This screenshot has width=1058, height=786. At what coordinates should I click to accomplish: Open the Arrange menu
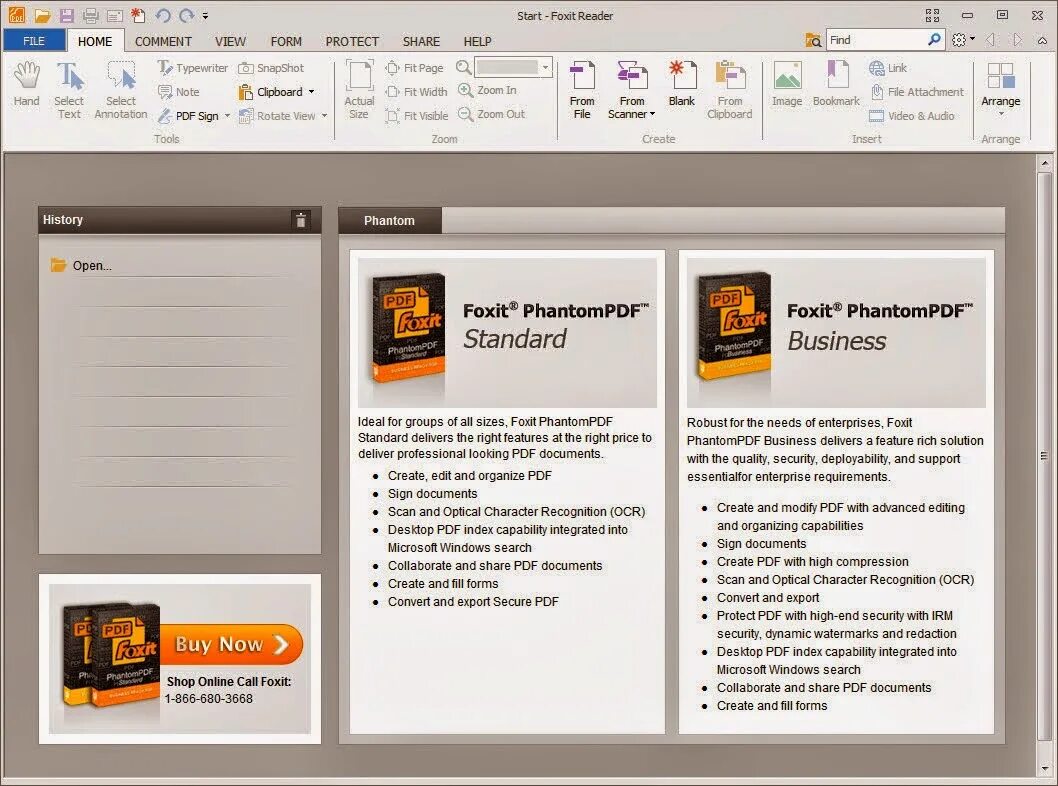(1000, 88)
